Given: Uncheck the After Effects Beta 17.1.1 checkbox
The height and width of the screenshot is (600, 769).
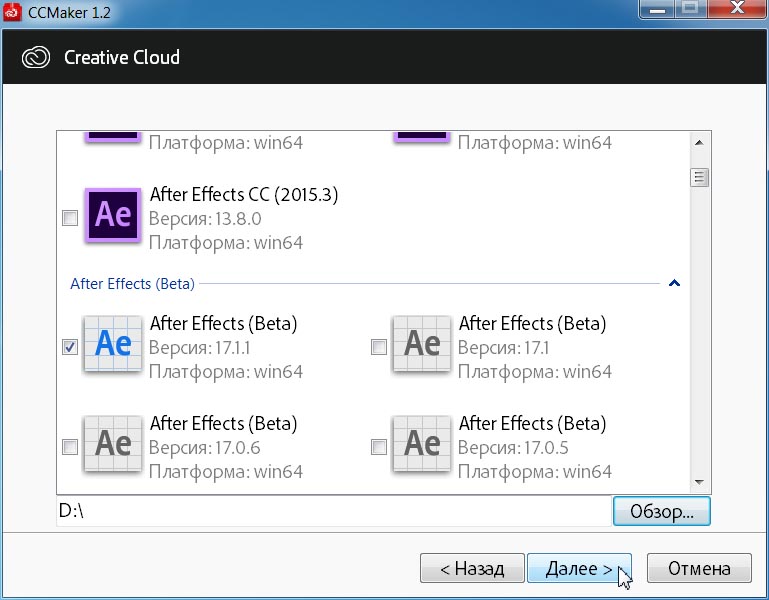Looking at the screenshot, I should point(70,347).
